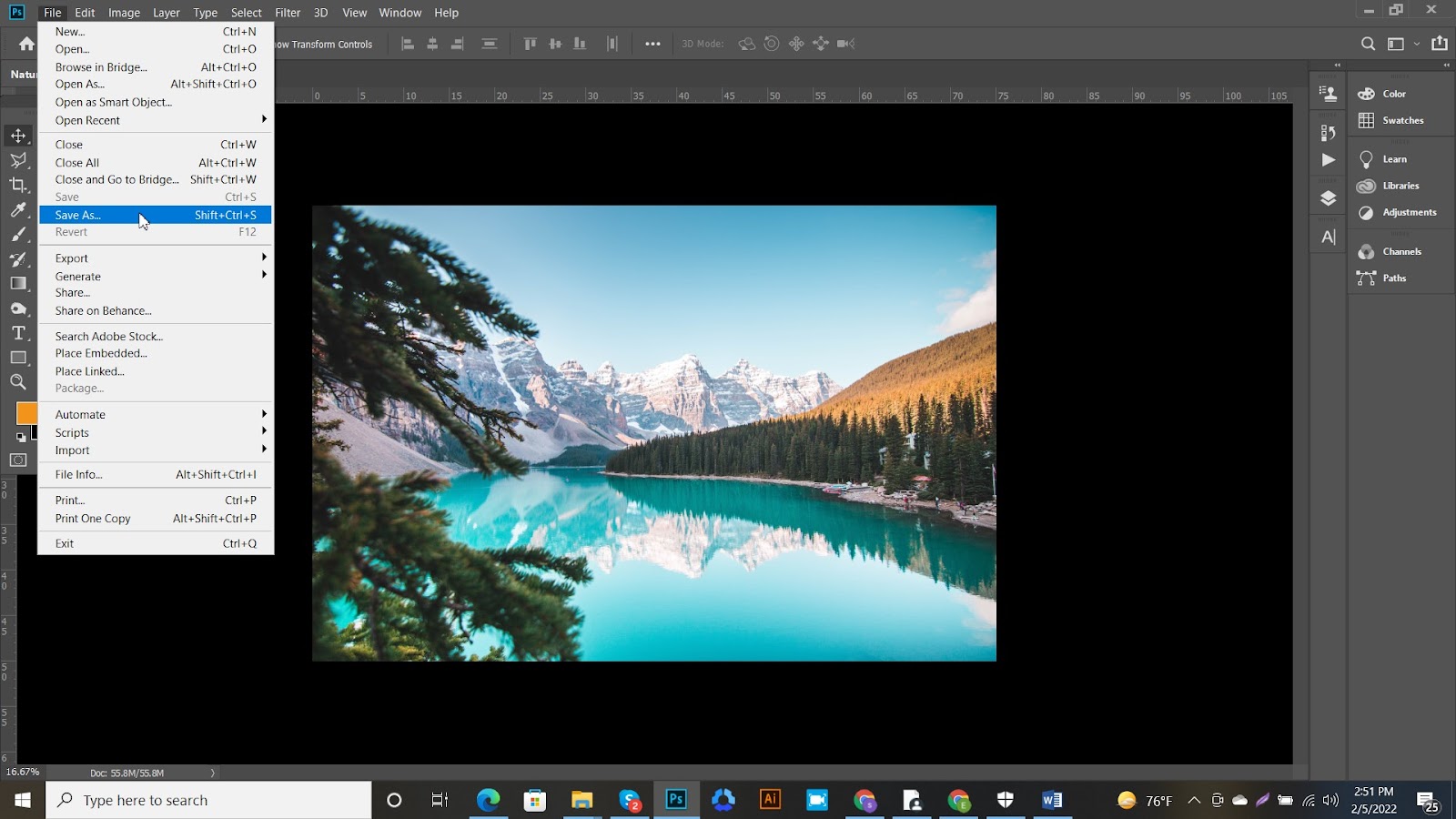Open the History panel icon

tap(1329, 133)
